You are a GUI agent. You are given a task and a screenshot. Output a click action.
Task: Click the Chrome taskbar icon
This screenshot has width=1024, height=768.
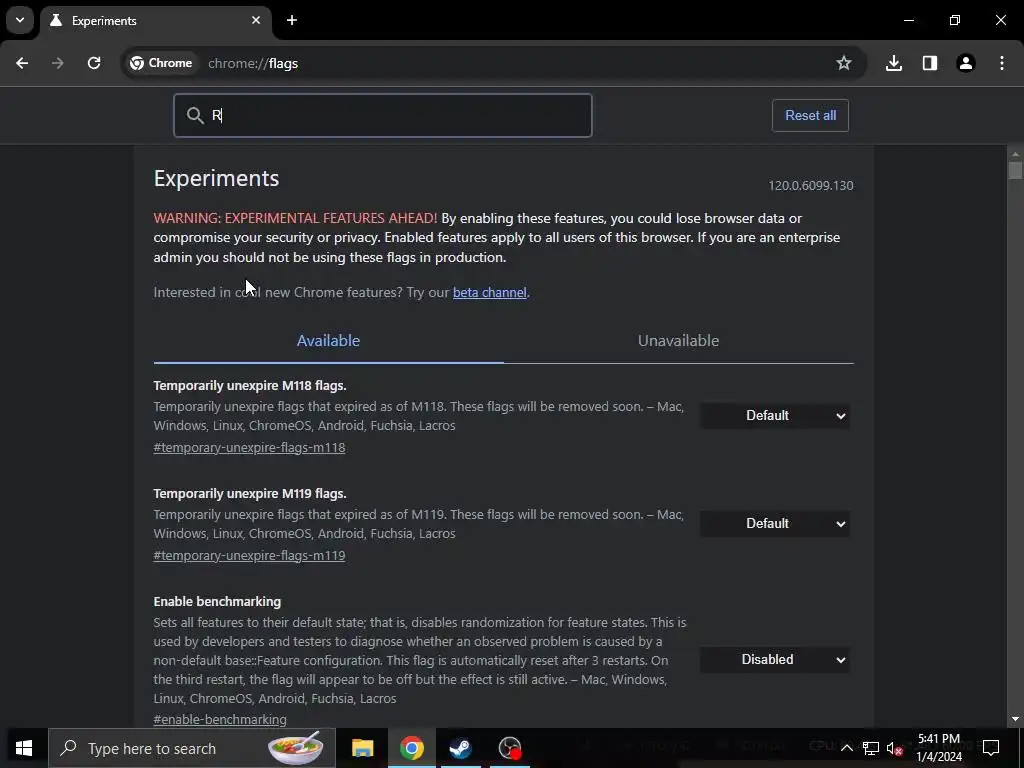(x=411, y=748)
